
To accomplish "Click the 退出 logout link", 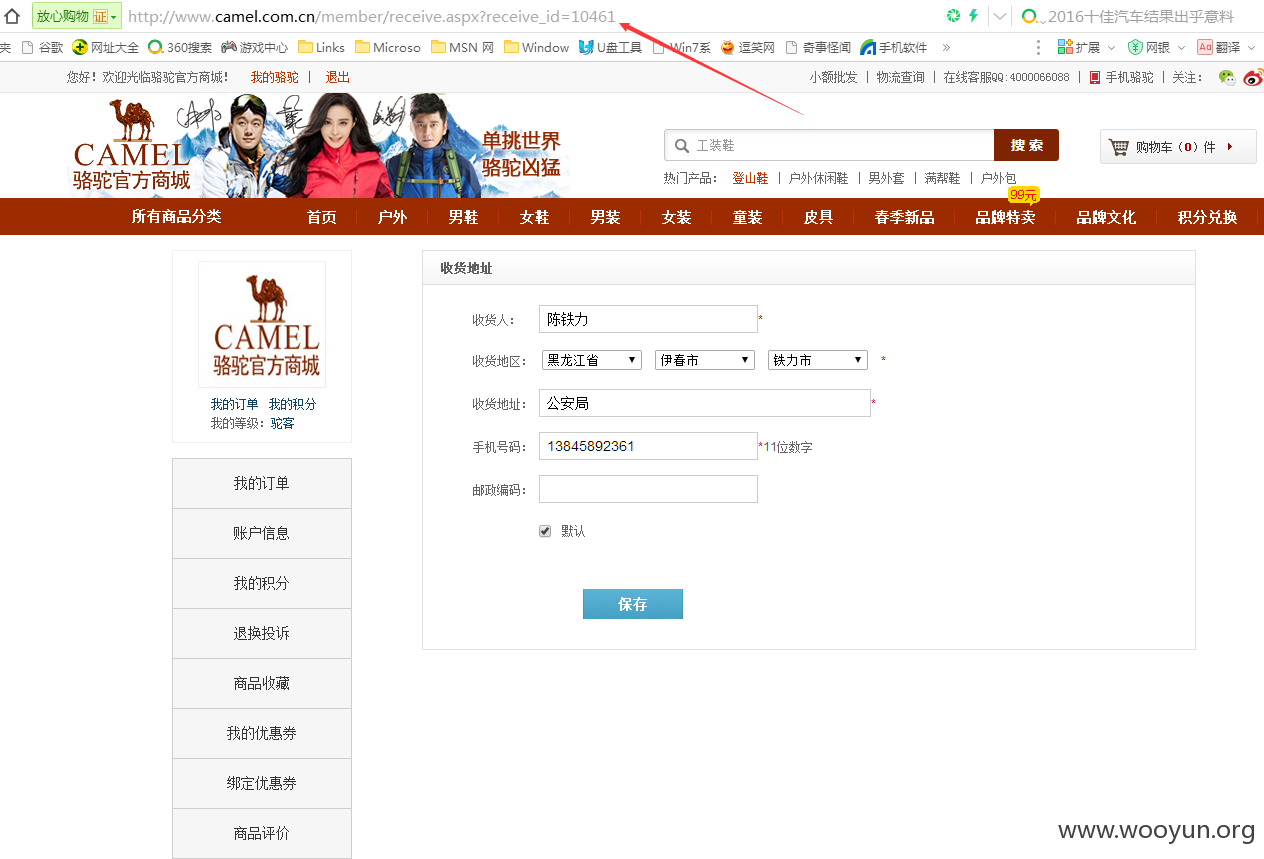I will click(x=338, y=77).
